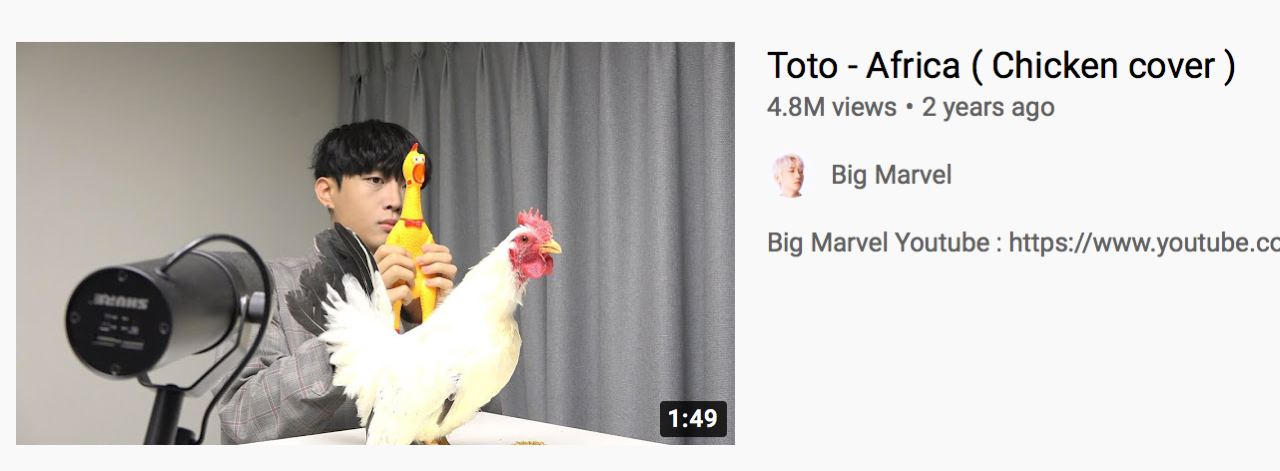The image size is (1280, 471).
Task: Click the word "Toto" in title
Action: (802, 66)
